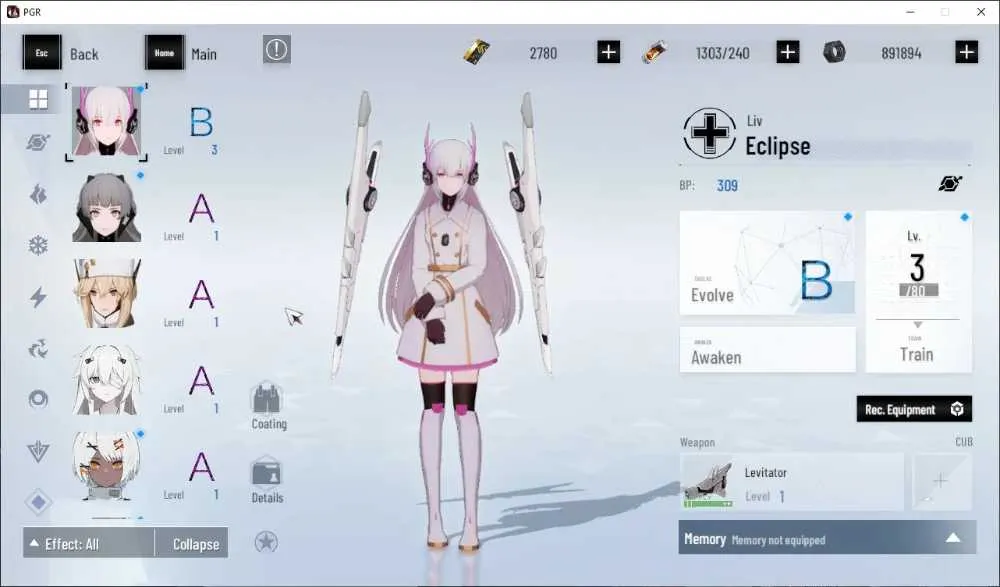Open character Details
The image size is (1000, 587).
(267, 480)
